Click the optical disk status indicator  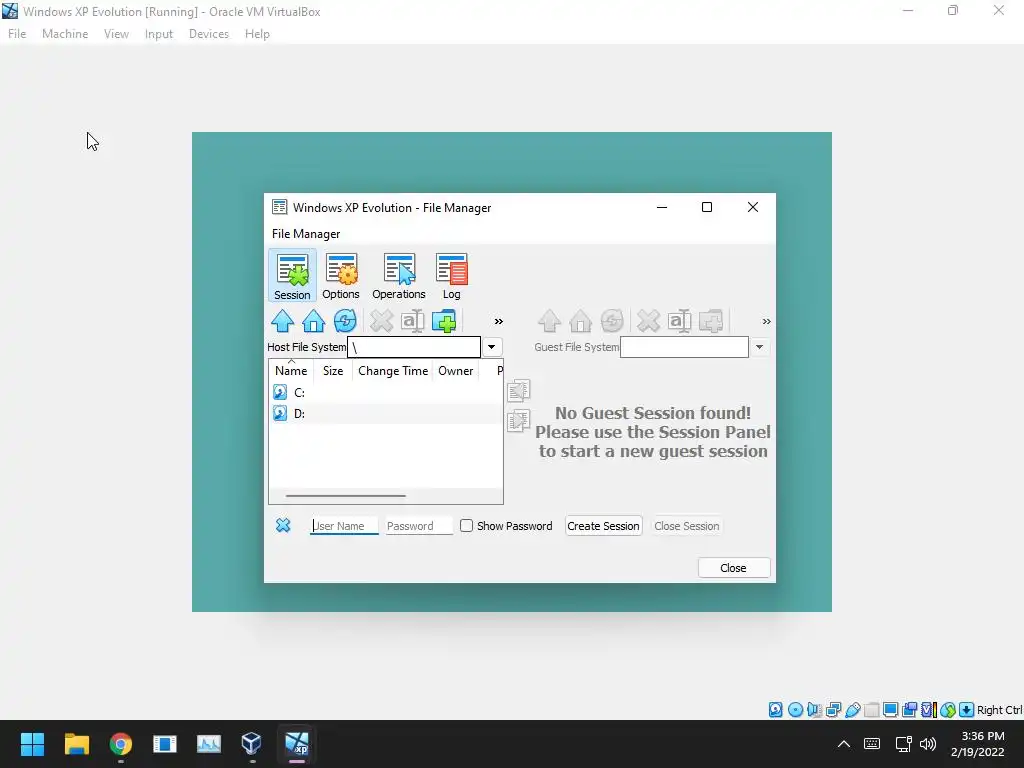795,710
